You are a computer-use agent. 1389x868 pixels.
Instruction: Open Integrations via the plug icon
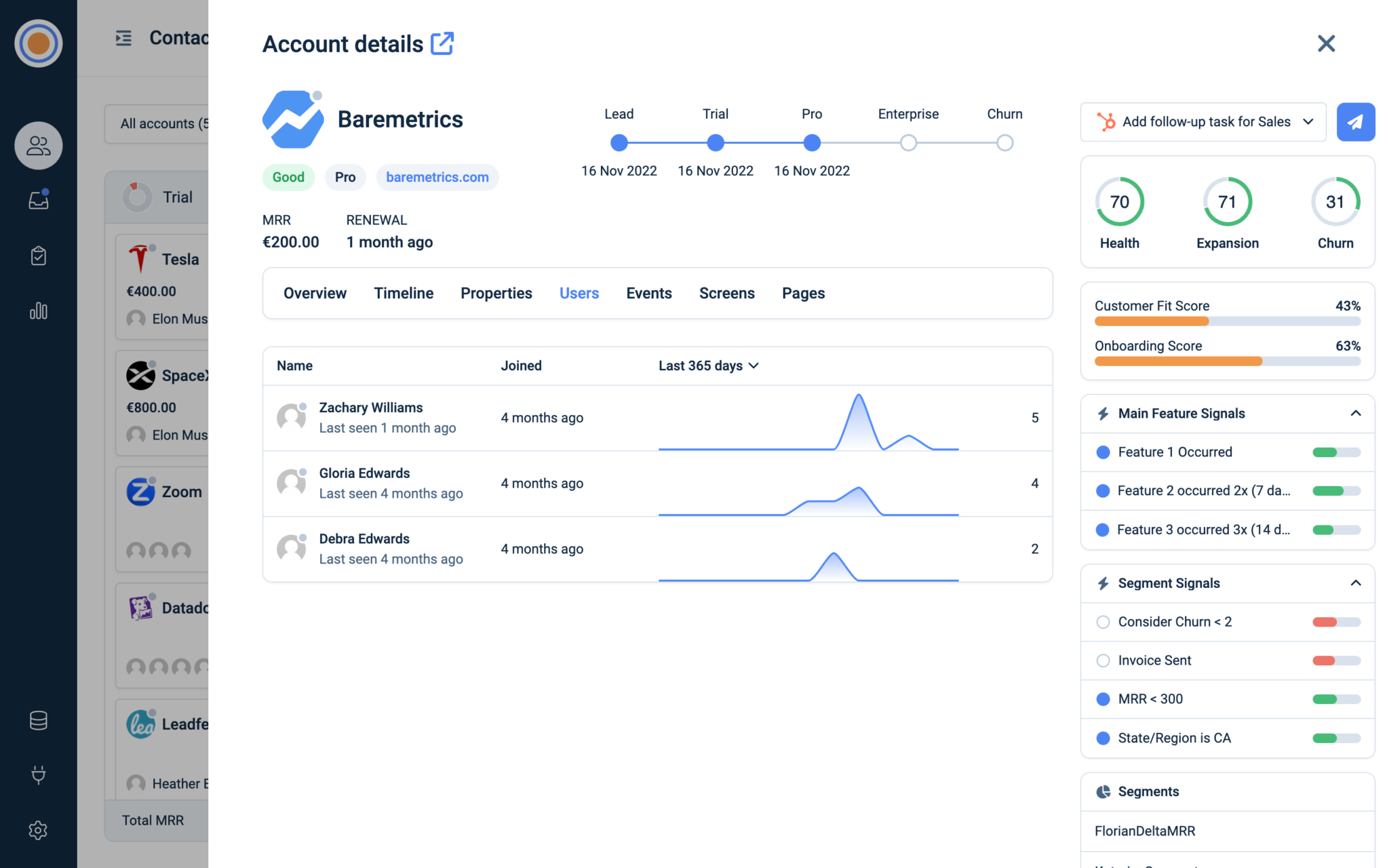click(x=38, y=775)
